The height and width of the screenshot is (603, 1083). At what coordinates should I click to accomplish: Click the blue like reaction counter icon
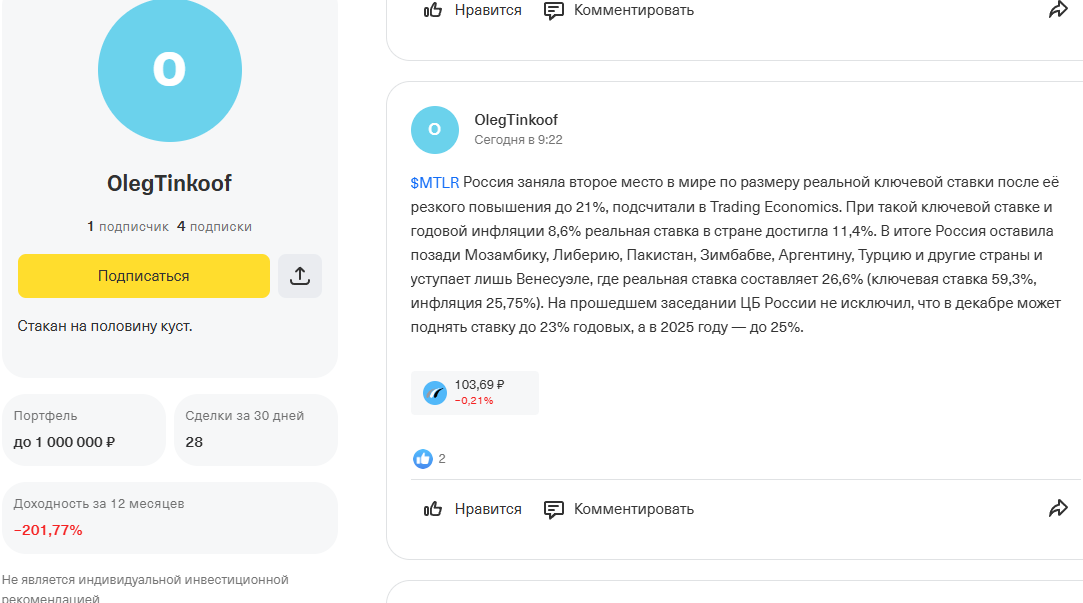click(423, 459)
